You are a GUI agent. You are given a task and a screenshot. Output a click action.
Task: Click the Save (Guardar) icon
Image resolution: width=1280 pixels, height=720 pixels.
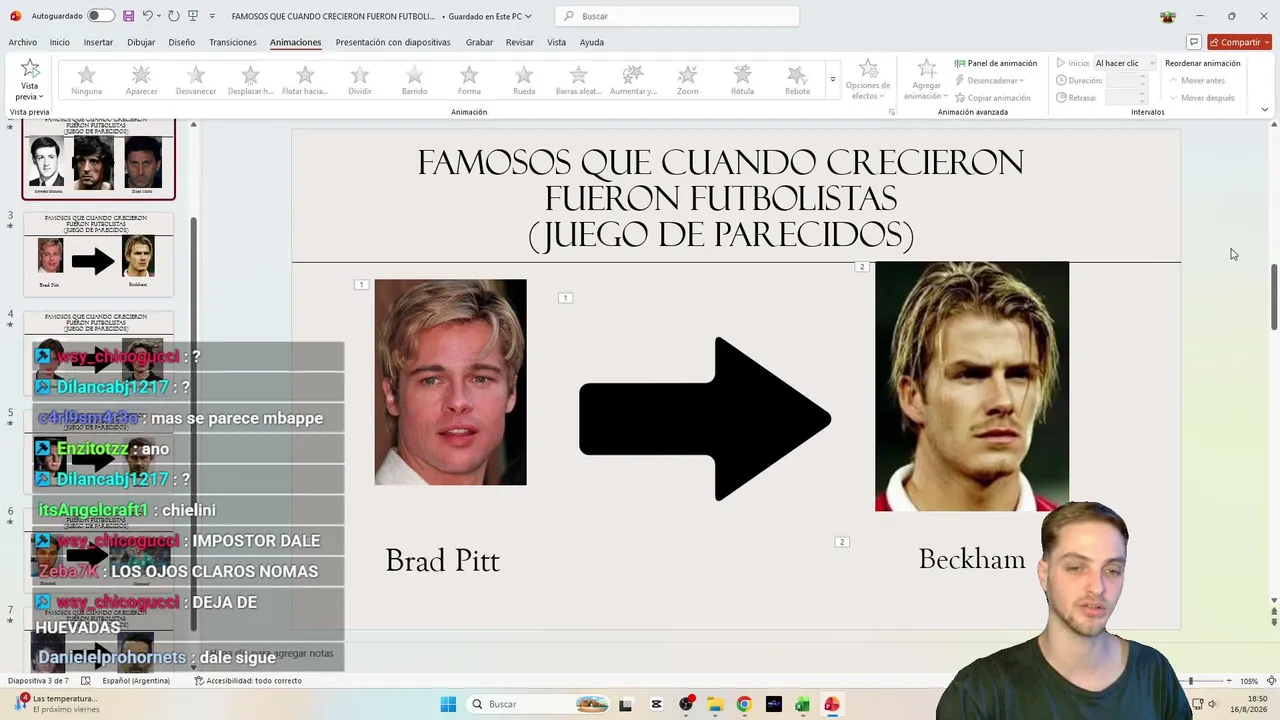[128, 16]
